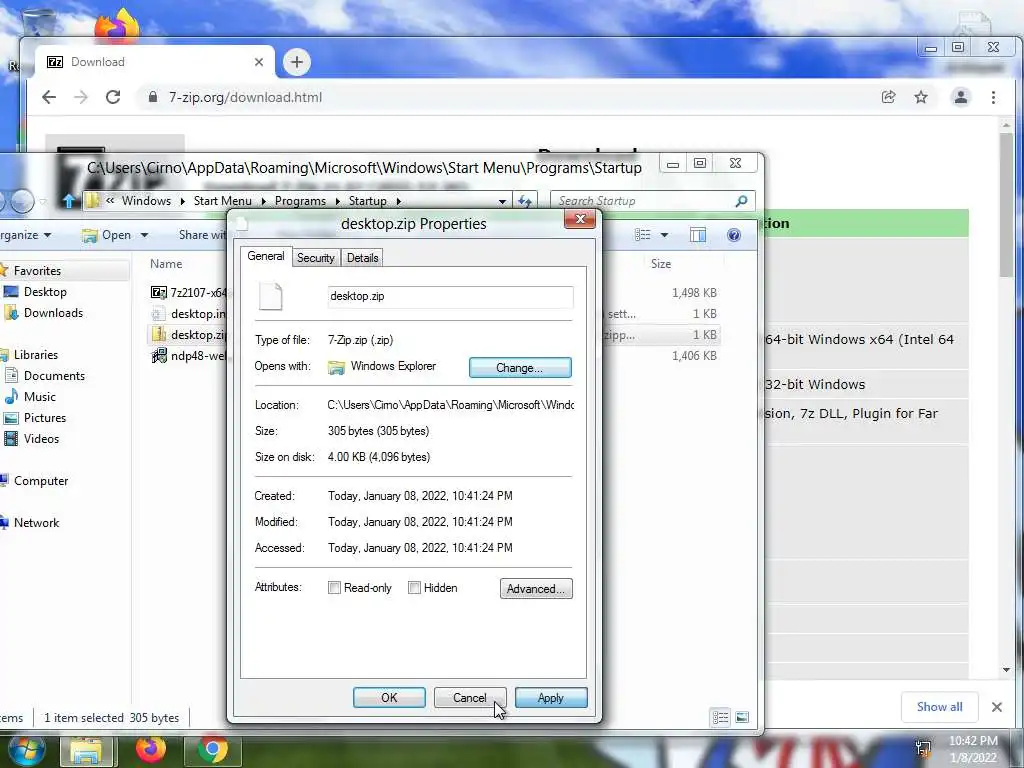Change view with Explorer views icon
Viewport: 1024px width, 768px height.
click(643, 235)
